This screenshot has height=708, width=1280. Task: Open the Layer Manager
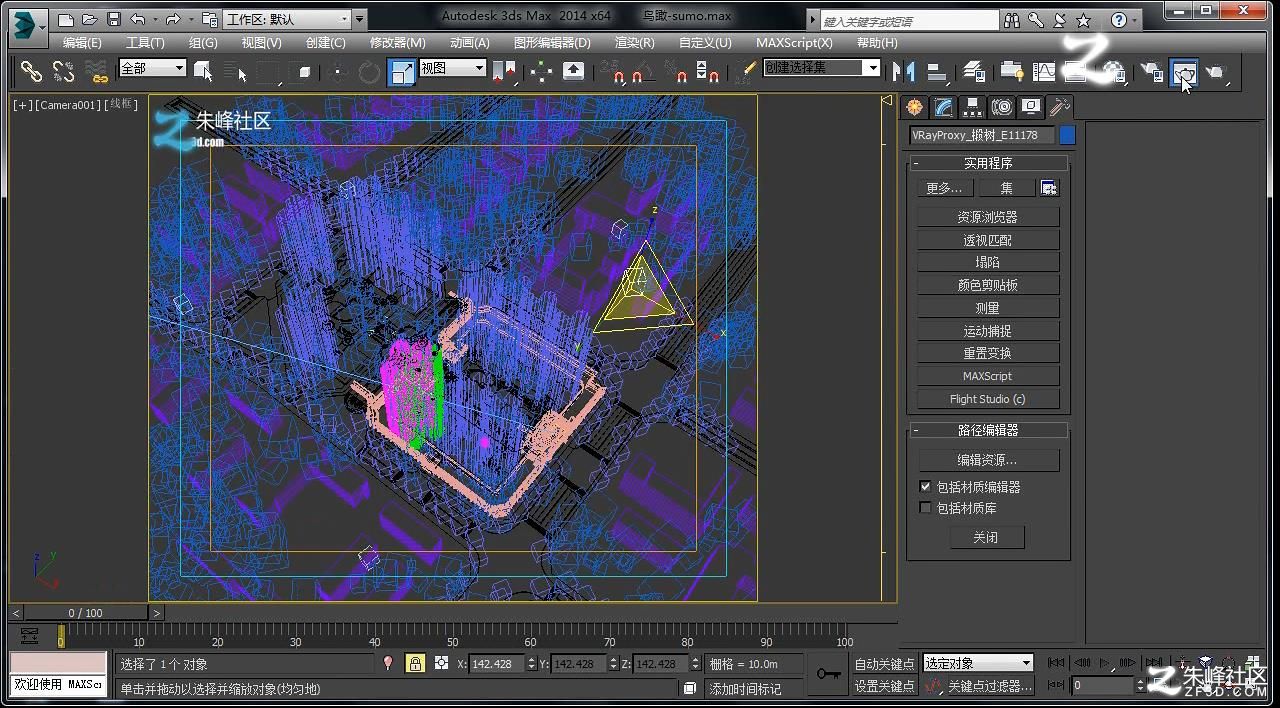(974, 71)
